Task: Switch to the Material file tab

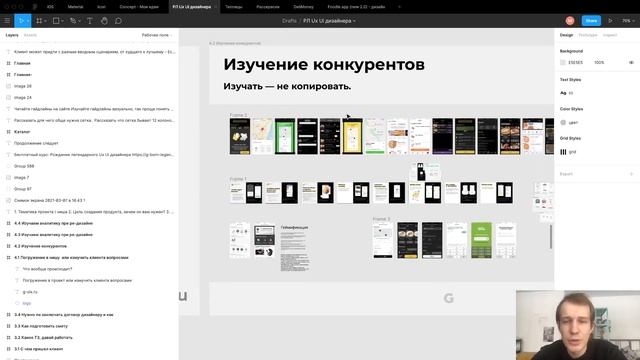Action: click(x=75, y=7)
